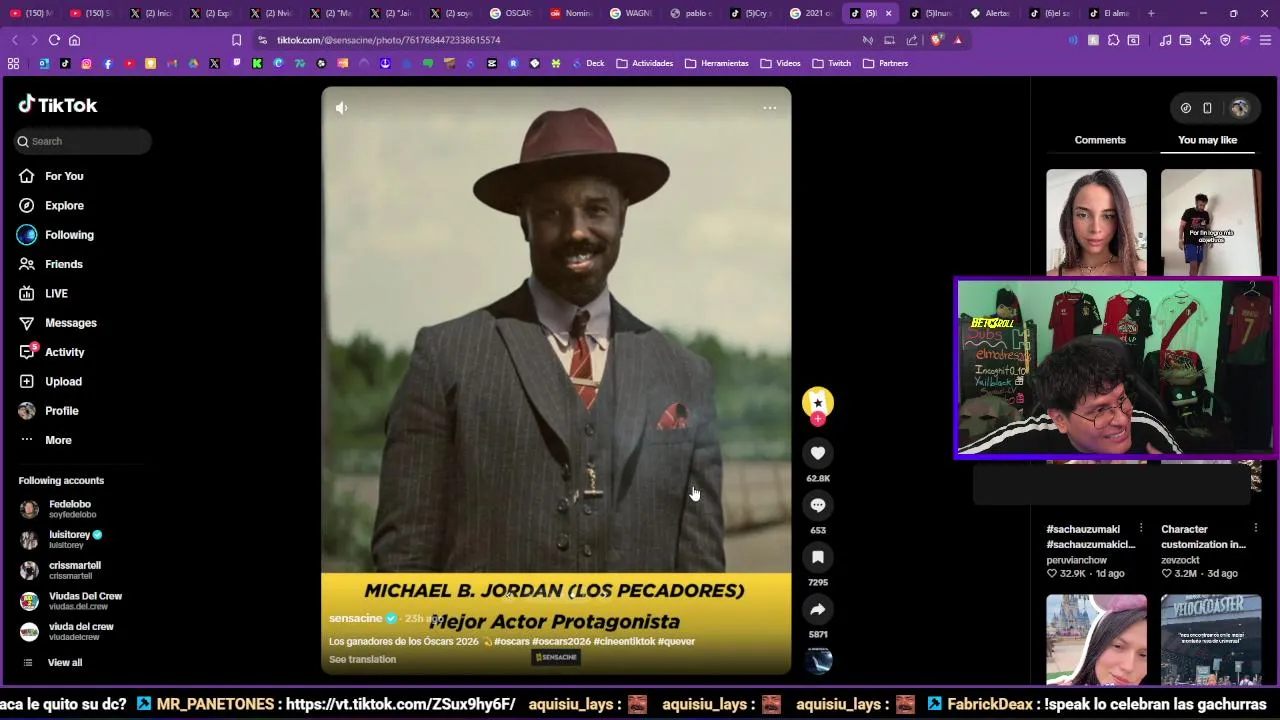The width and height of the screenshot is (1280, 720).
Task: Like the post with 62.8K hearts
Action: coord(818,453)
